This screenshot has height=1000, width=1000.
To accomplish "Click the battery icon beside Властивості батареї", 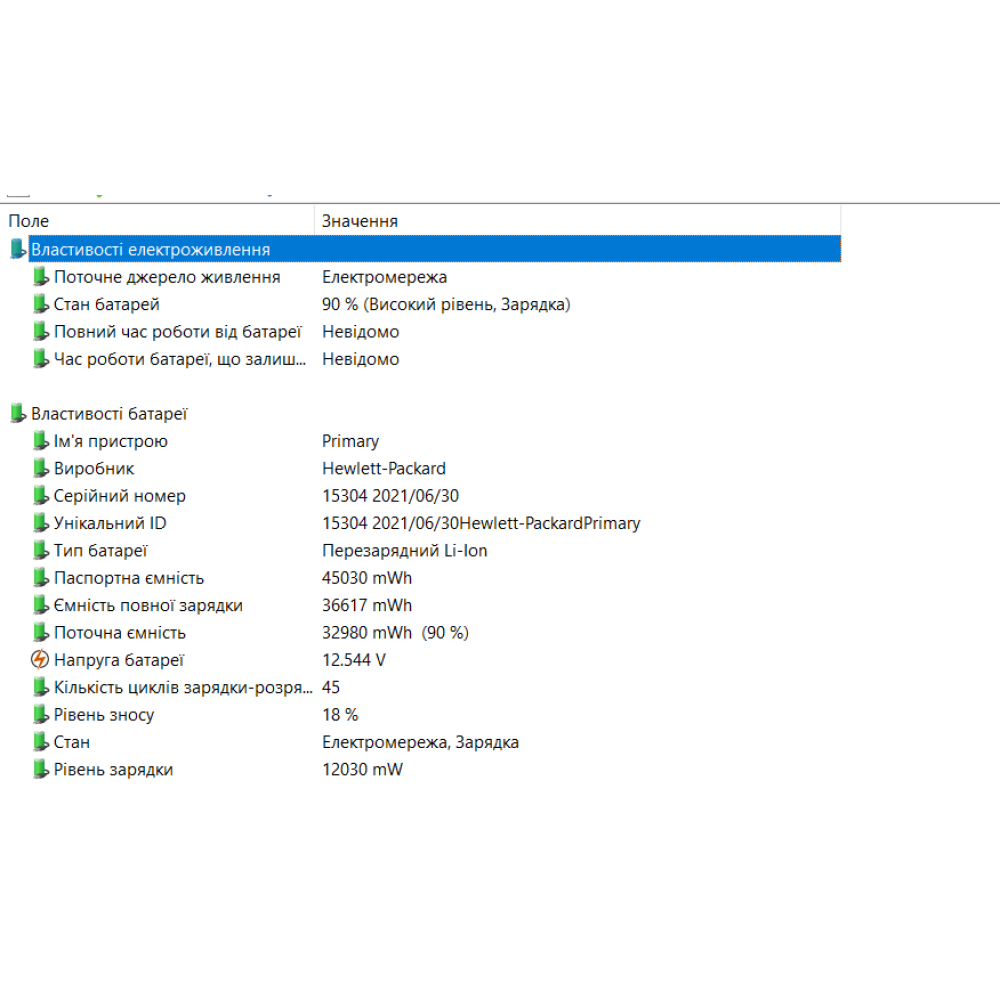I will [18, 413].
